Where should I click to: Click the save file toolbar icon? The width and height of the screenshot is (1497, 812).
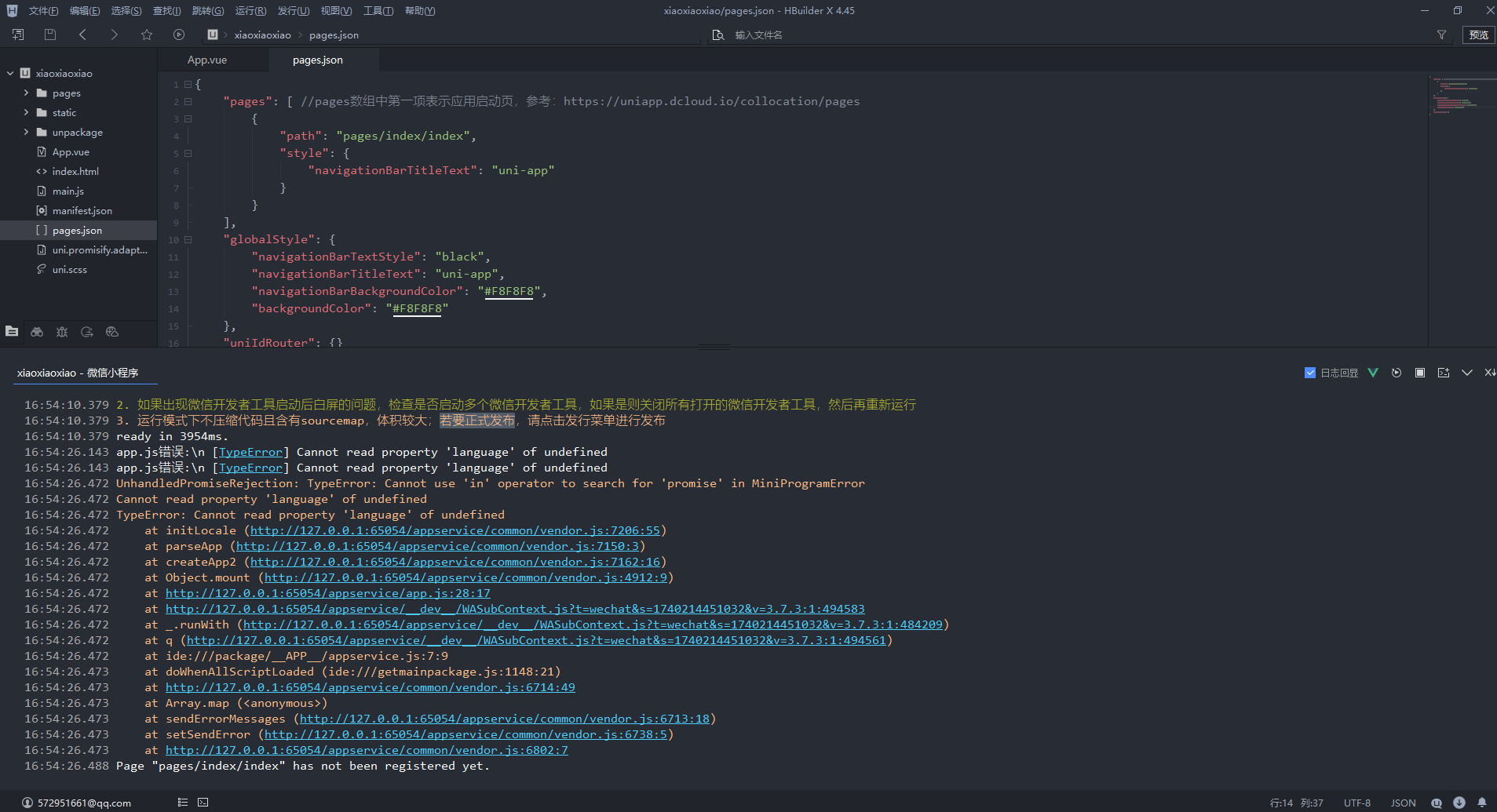(x=50, y=35)
